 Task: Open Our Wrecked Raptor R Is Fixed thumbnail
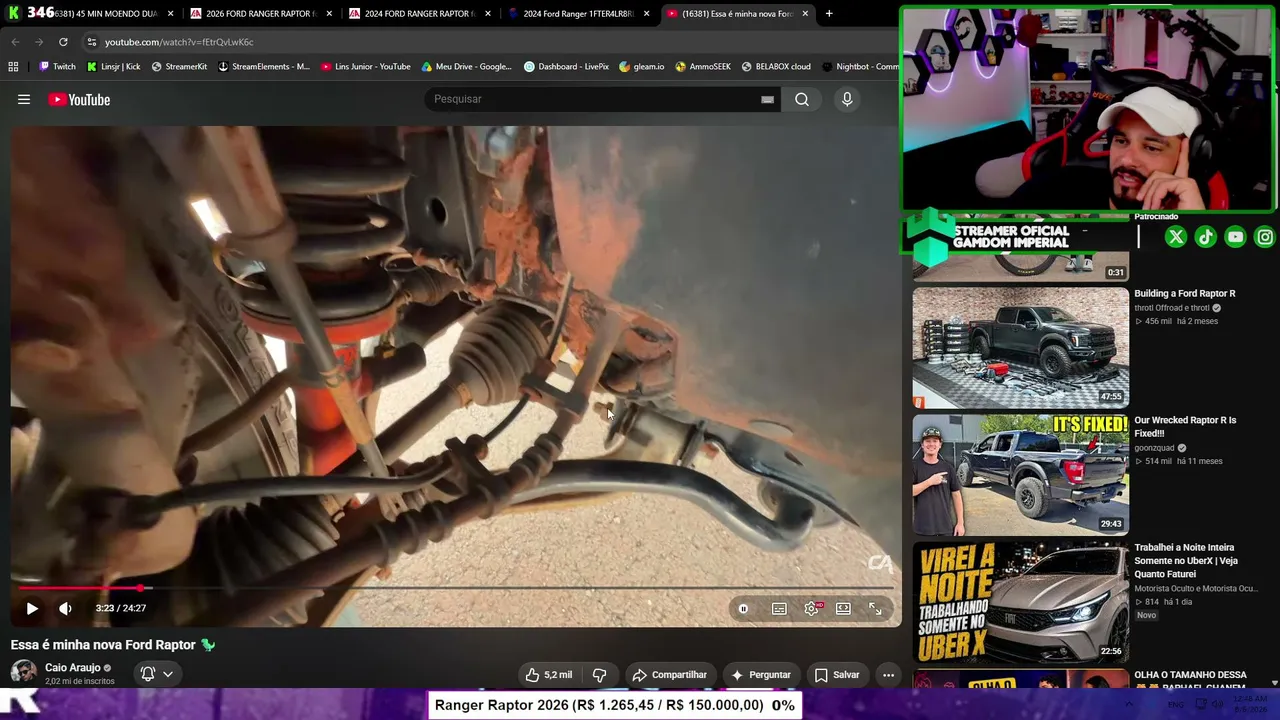(x=1020, y=475)
